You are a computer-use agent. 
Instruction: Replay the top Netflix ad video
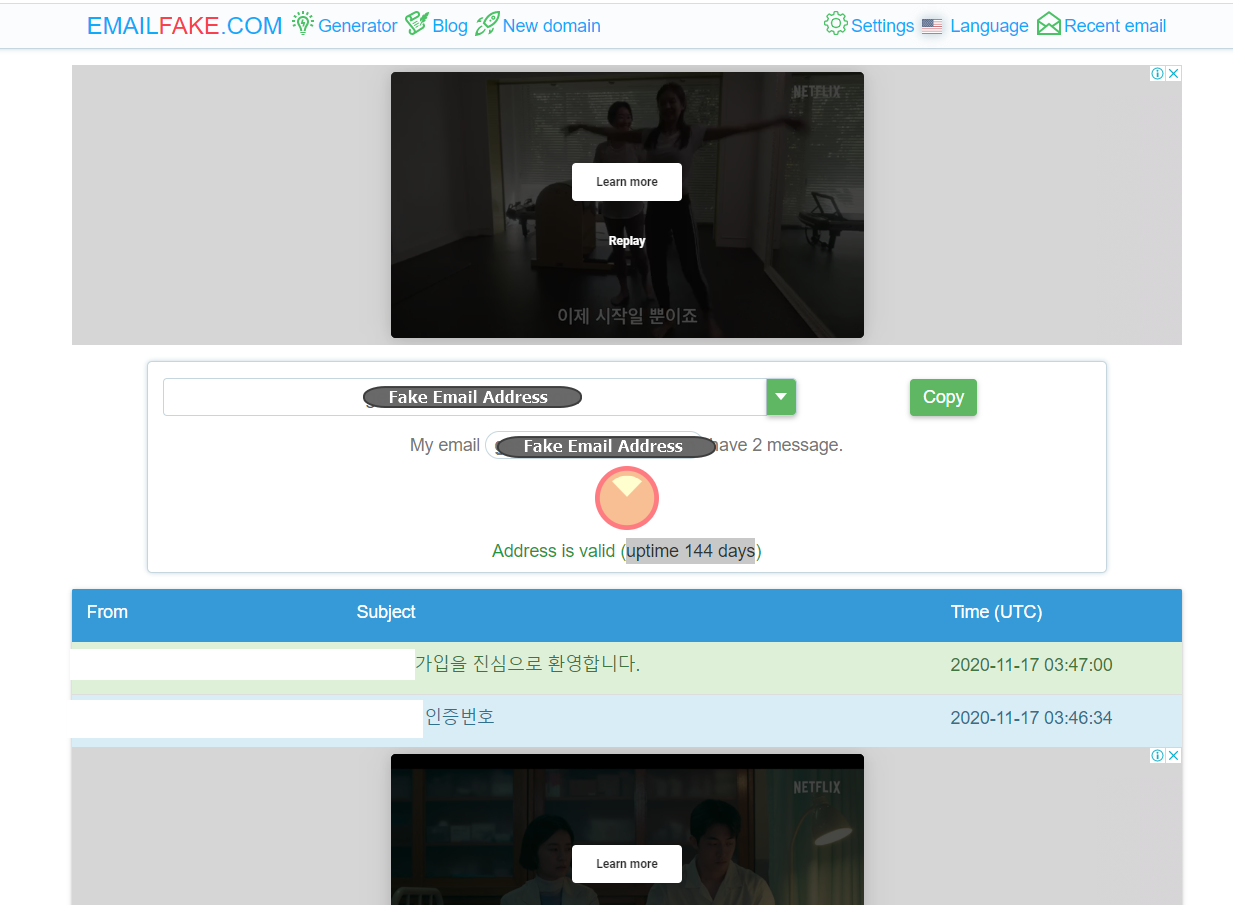coord(627,241)
